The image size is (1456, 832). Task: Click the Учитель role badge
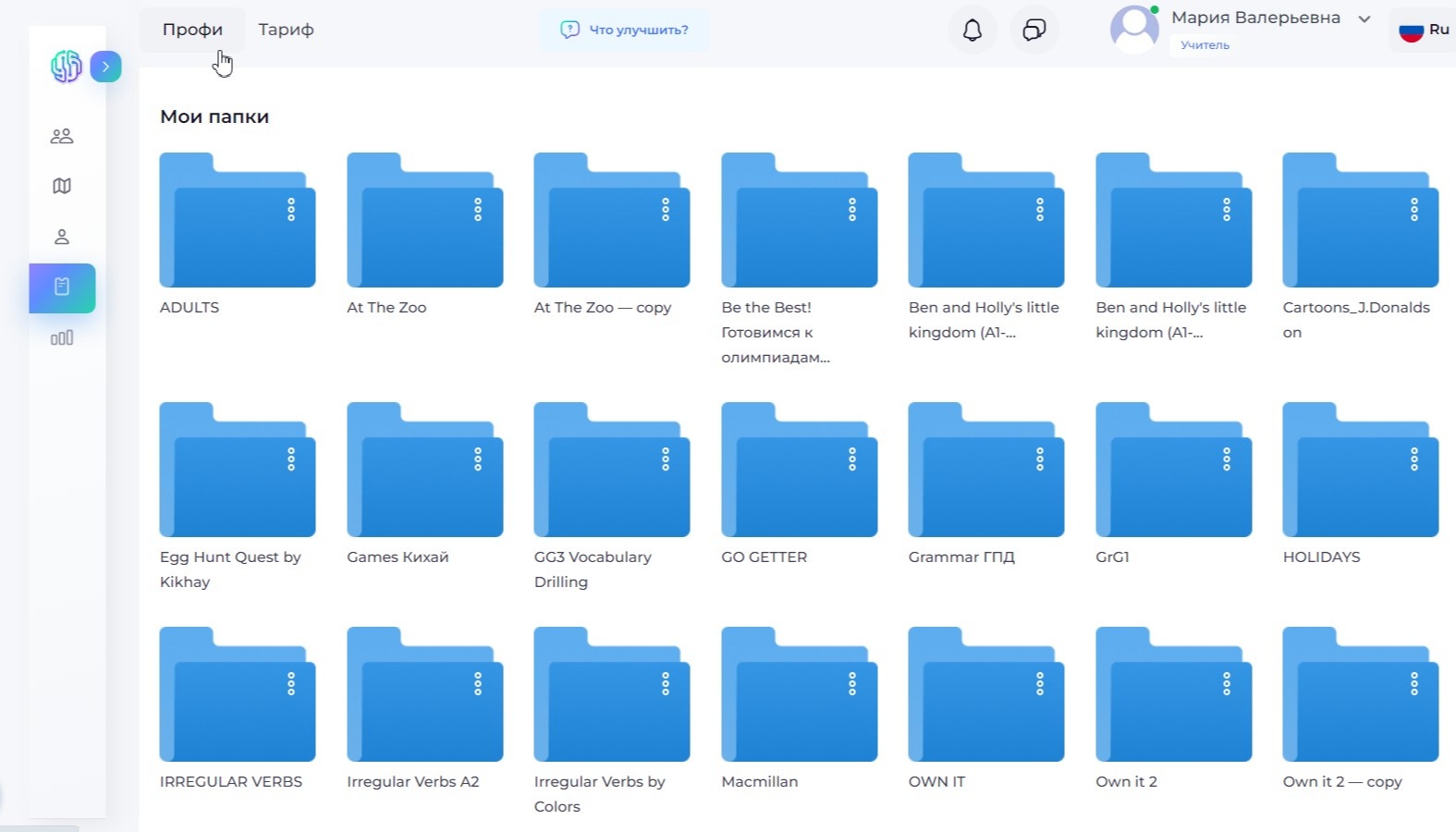point(1205,44)
